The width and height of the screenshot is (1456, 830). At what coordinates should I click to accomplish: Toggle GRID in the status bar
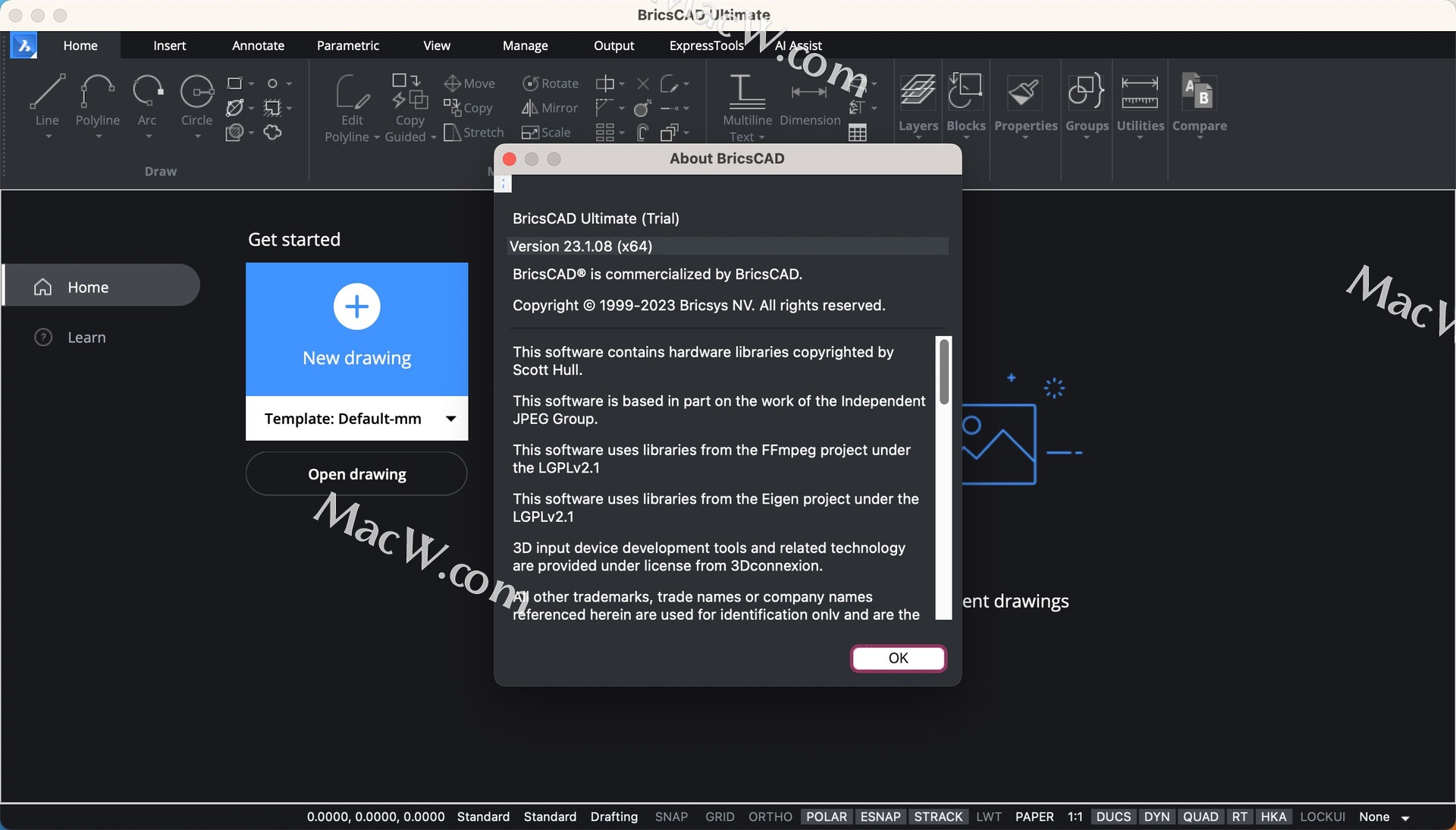pos(720,817)
